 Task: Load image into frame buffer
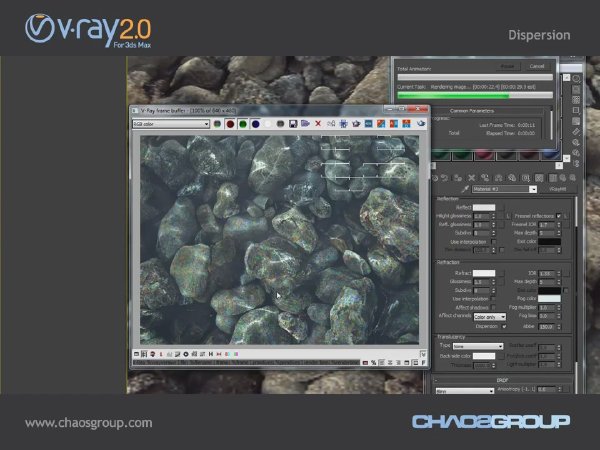tap(305, 124)
